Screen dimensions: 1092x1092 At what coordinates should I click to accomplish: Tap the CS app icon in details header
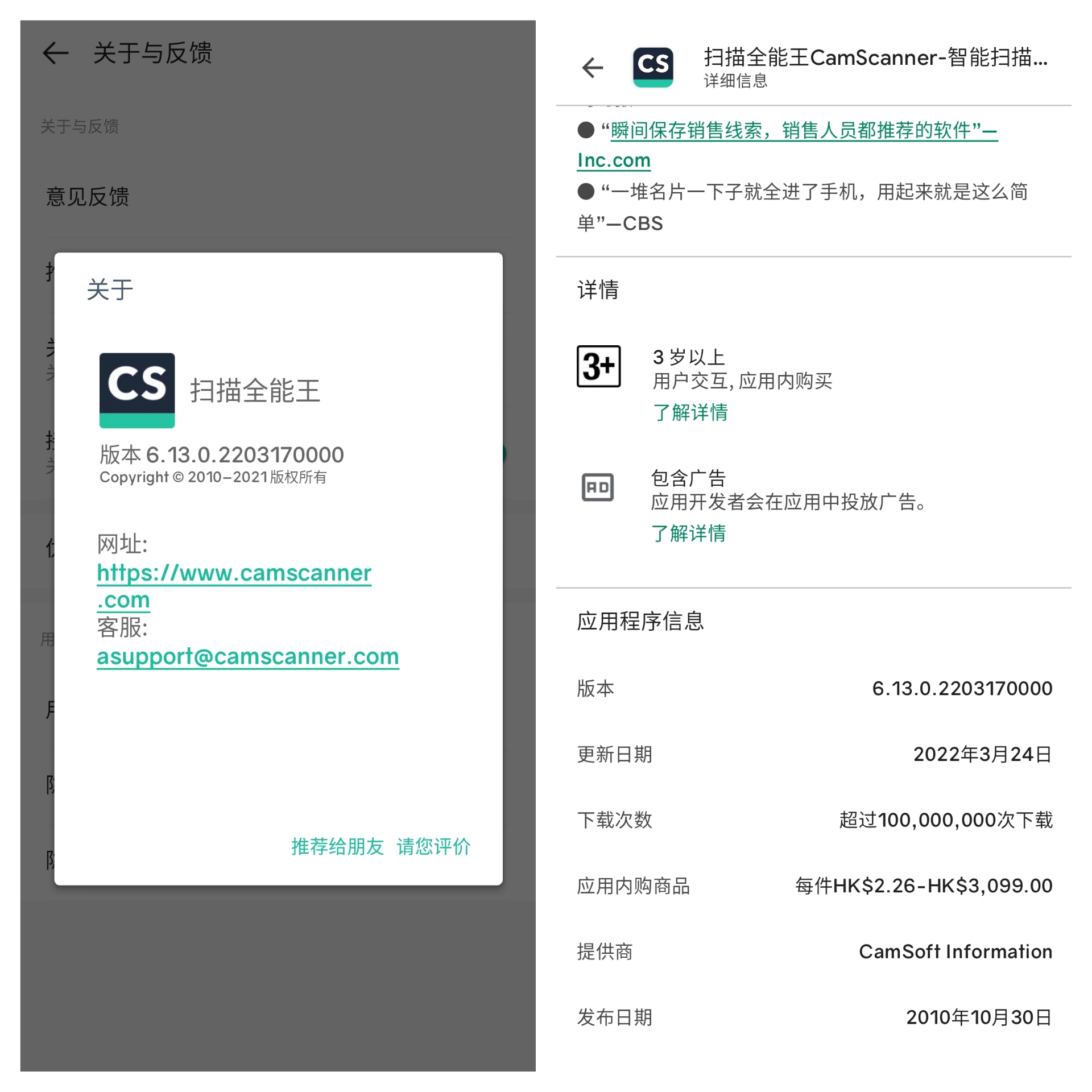tap(653, 67)
